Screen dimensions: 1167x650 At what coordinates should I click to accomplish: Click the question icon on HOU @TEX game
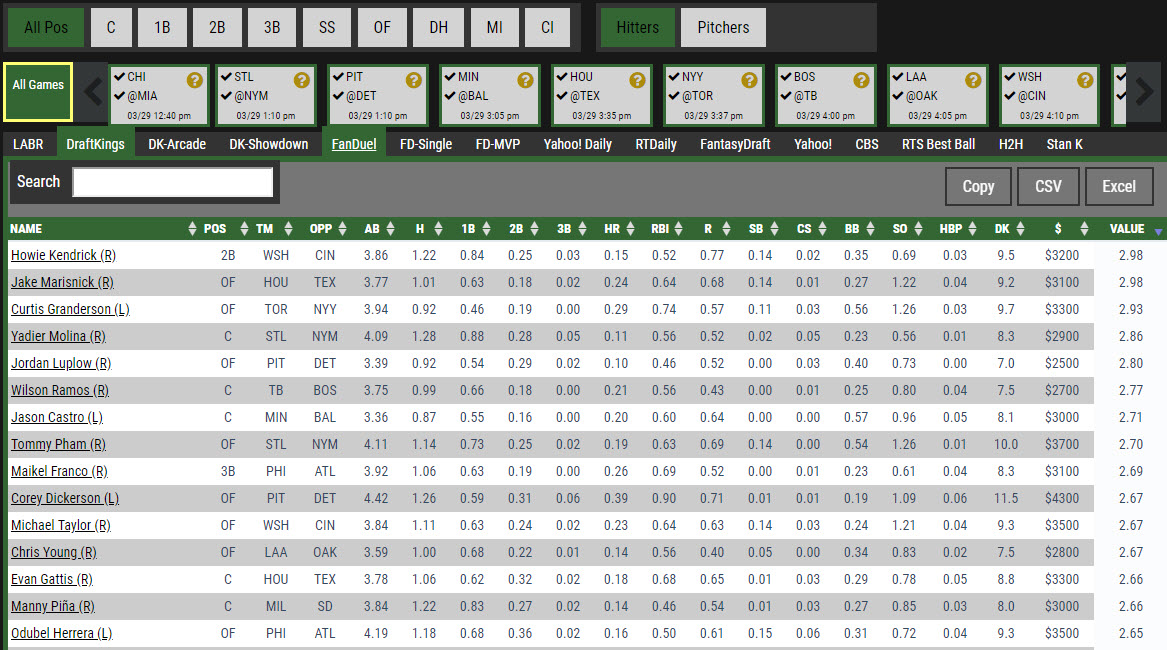[x=636, y=80]
